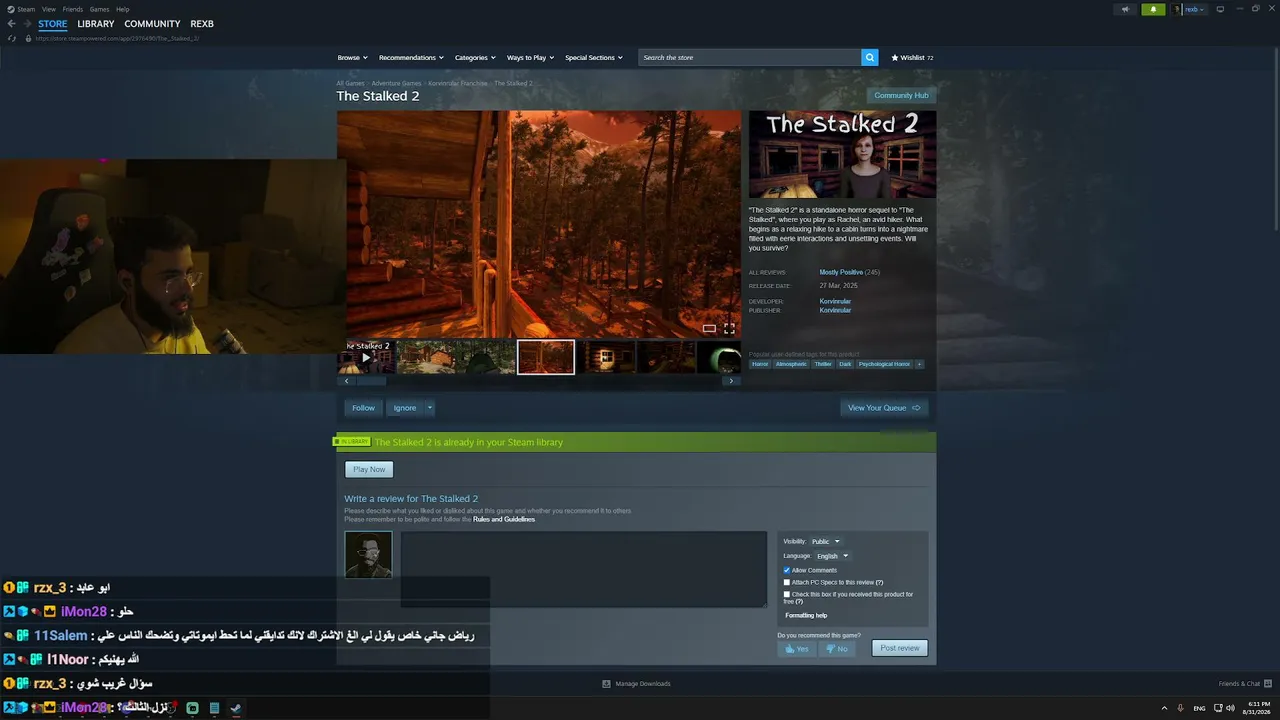The height and width of the screenshot is (720, 1280).
Task: Expand the Browse store menu
Action: coord(352,57)
